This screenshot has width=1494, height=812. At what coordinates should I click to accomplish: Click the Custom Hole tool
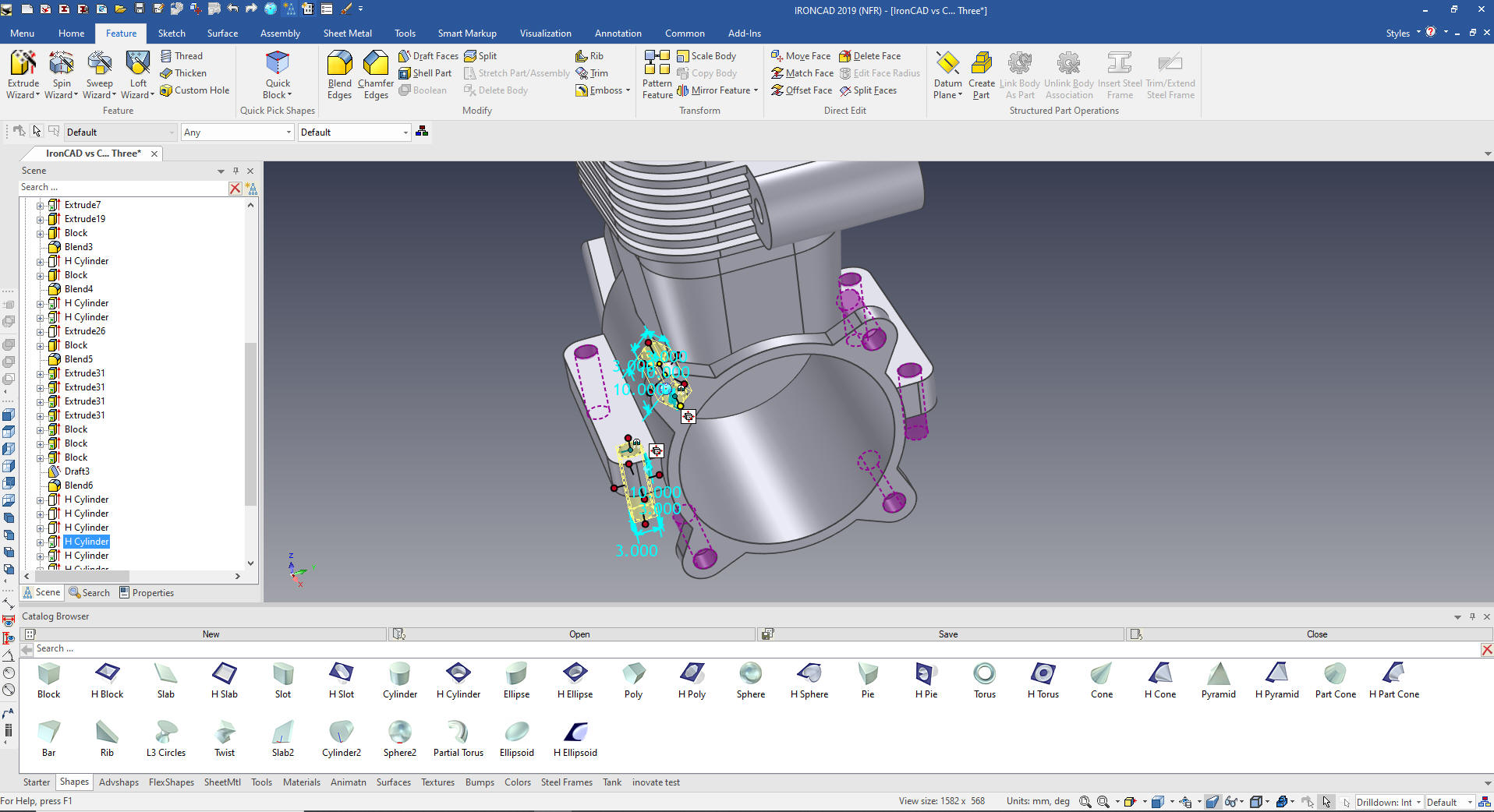pyautogui.click(x=195, y=90)
